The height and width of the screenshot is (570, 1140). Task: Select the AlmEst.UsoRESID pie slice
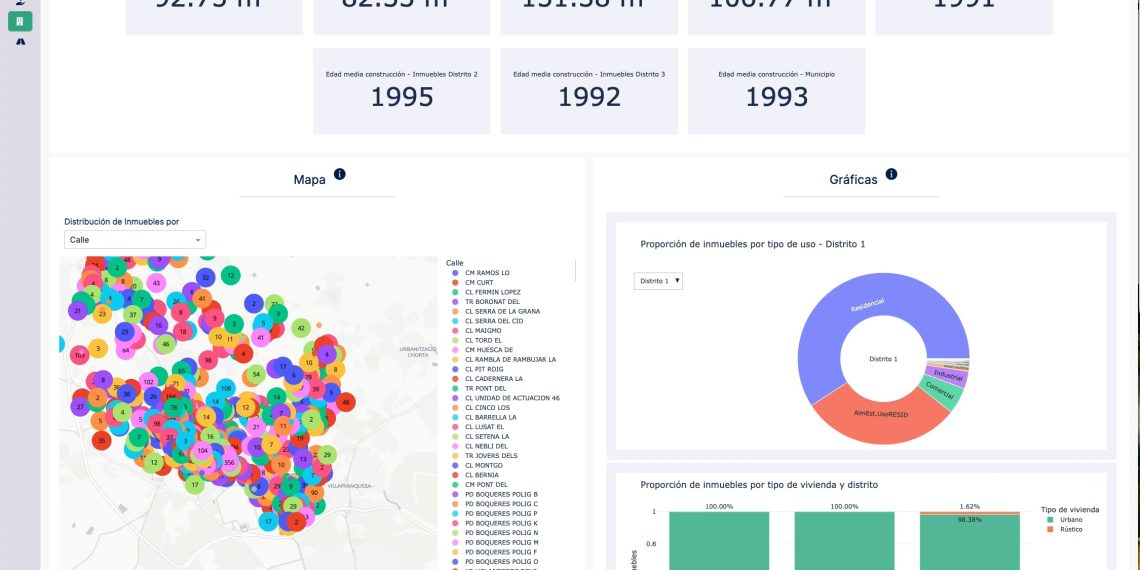tap(880, 415)
